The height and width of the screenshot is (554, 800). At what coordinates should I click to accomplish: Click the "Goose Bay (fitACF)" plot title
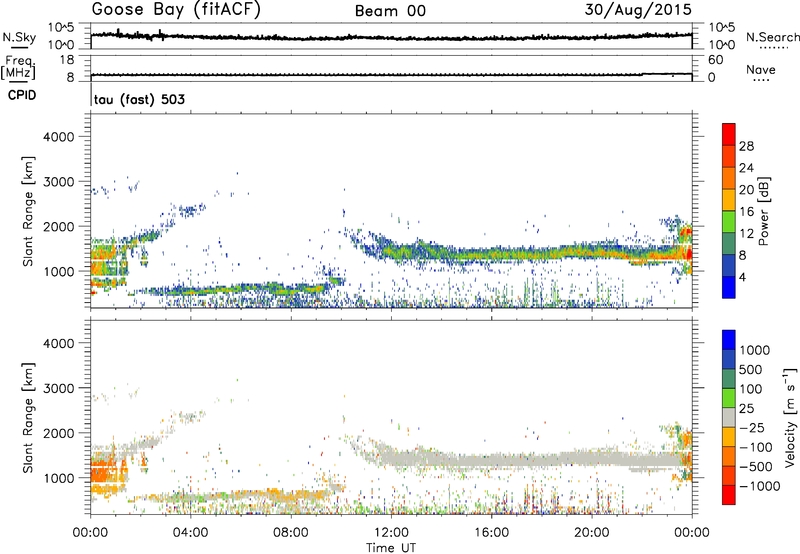pyautogui.click(x=176, y=9)
